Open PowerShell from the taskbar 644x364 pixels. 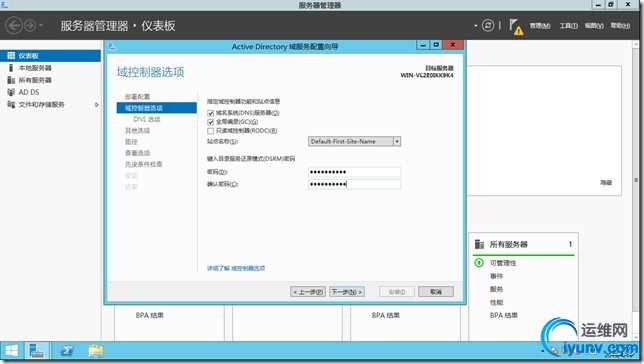click(67, 351)
